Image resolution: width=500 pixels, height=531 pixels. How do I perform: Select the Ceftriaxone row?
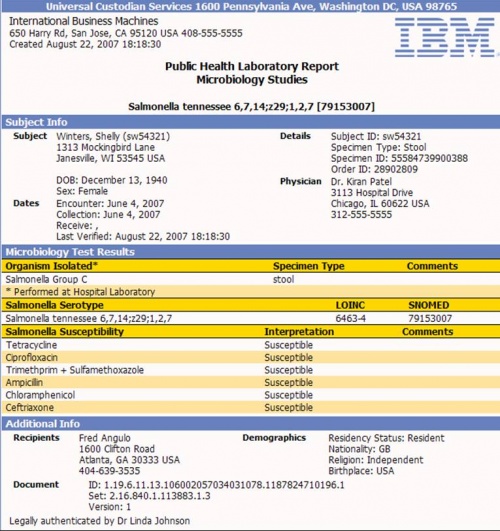[251, 407]
